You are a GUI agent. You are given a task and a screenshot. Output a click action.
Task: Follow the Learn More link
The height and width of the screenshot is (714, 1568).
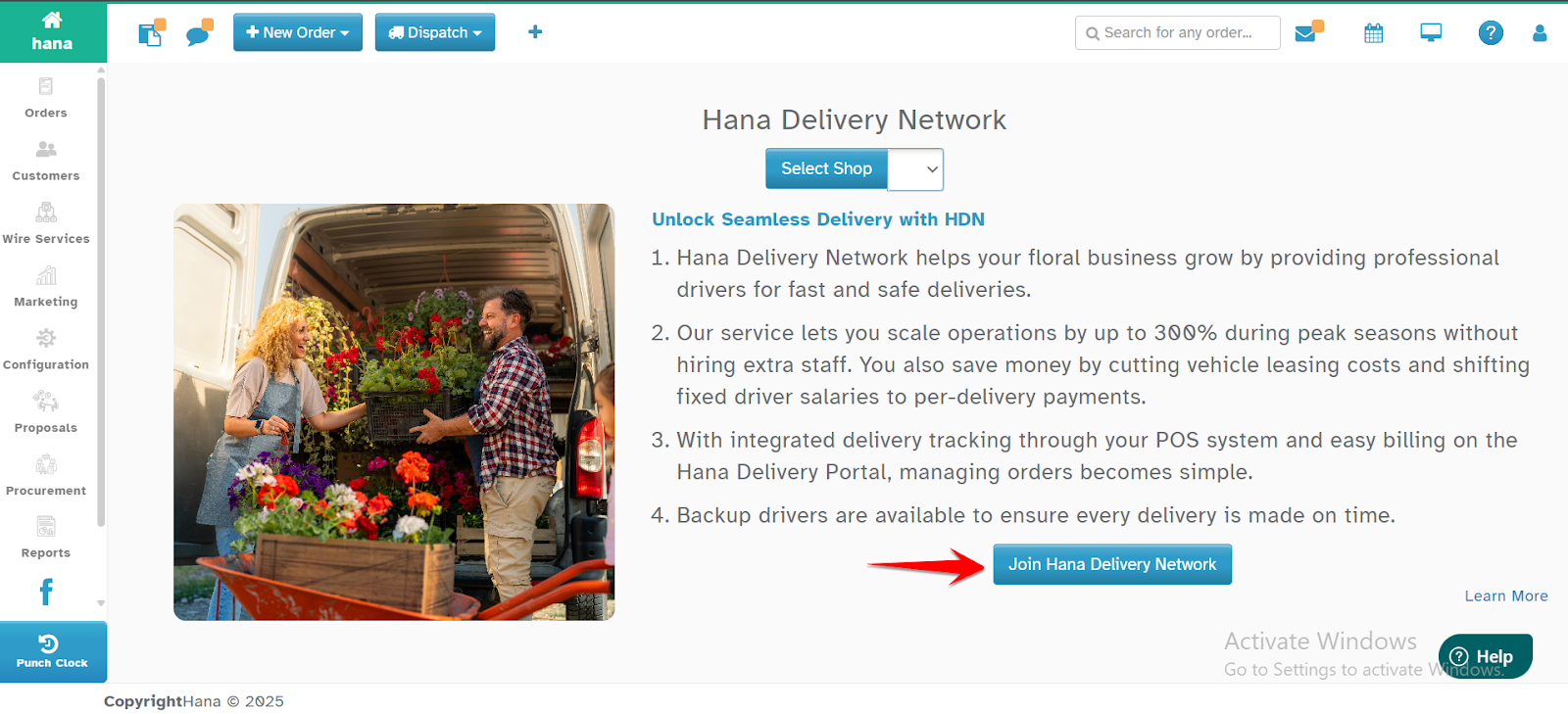[1506, 595]
